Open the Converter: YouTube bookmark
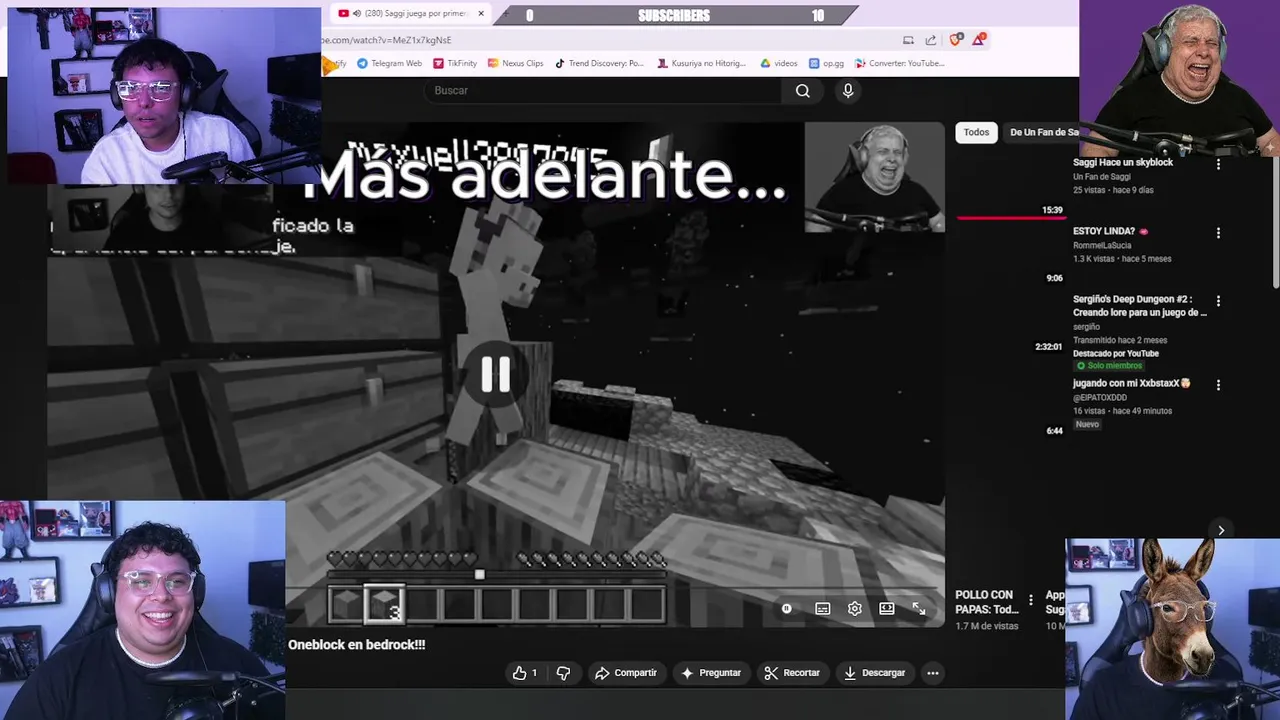Image resolution: width=1280 pixels, height=720 pixels. coord(899,63)
